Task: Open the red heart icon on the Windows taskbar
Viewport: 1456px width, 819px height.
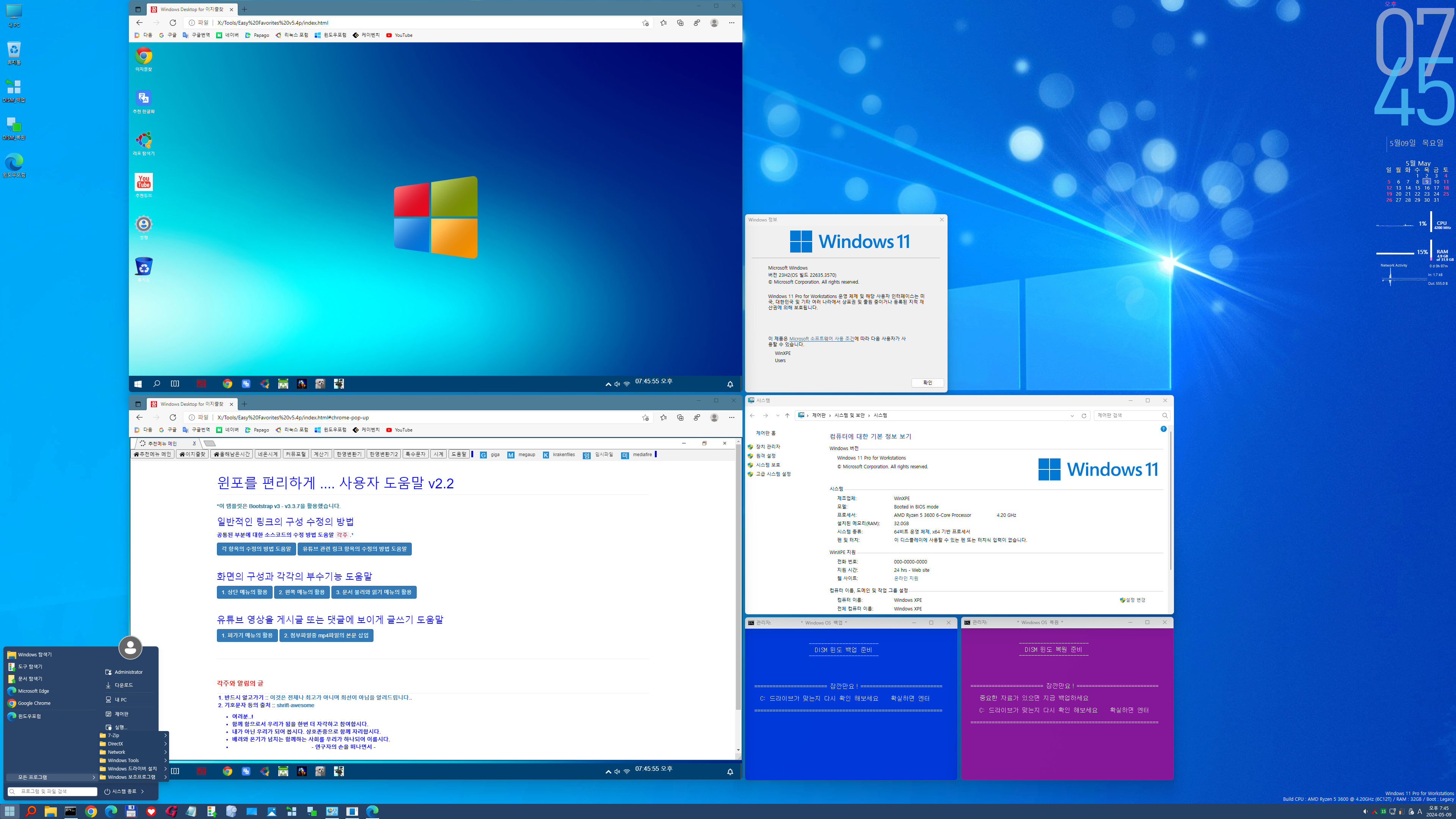Action: tap(151, 811)
